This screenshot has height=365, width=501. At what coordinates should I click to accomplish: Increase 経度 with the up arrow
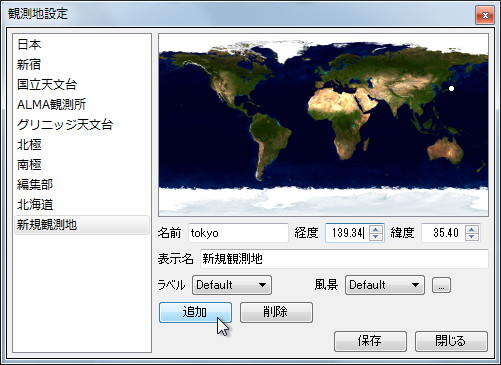click(376, 229)
